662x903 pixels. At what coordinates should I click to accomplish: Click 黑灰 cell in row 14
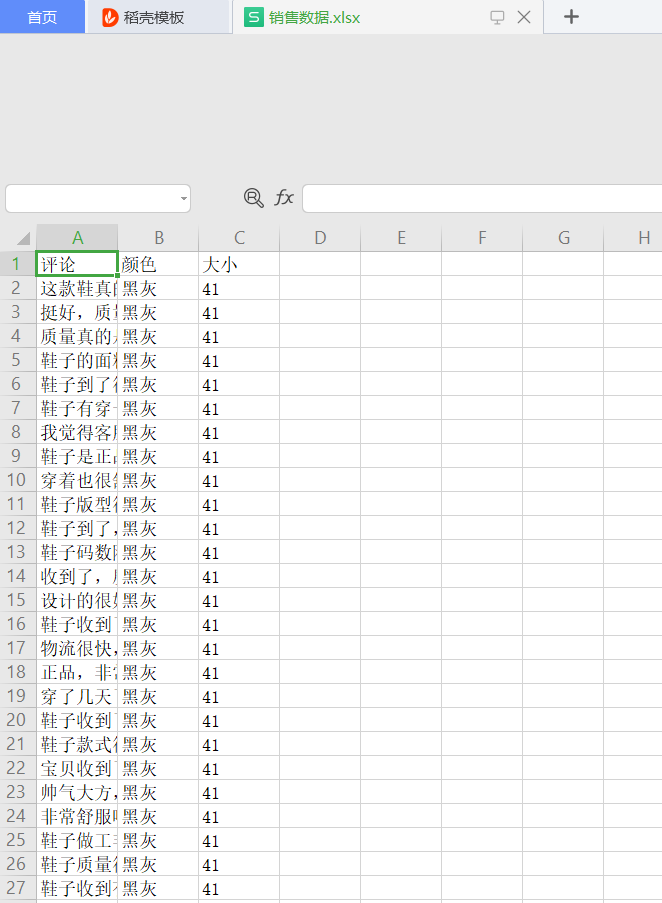(158, 576)
